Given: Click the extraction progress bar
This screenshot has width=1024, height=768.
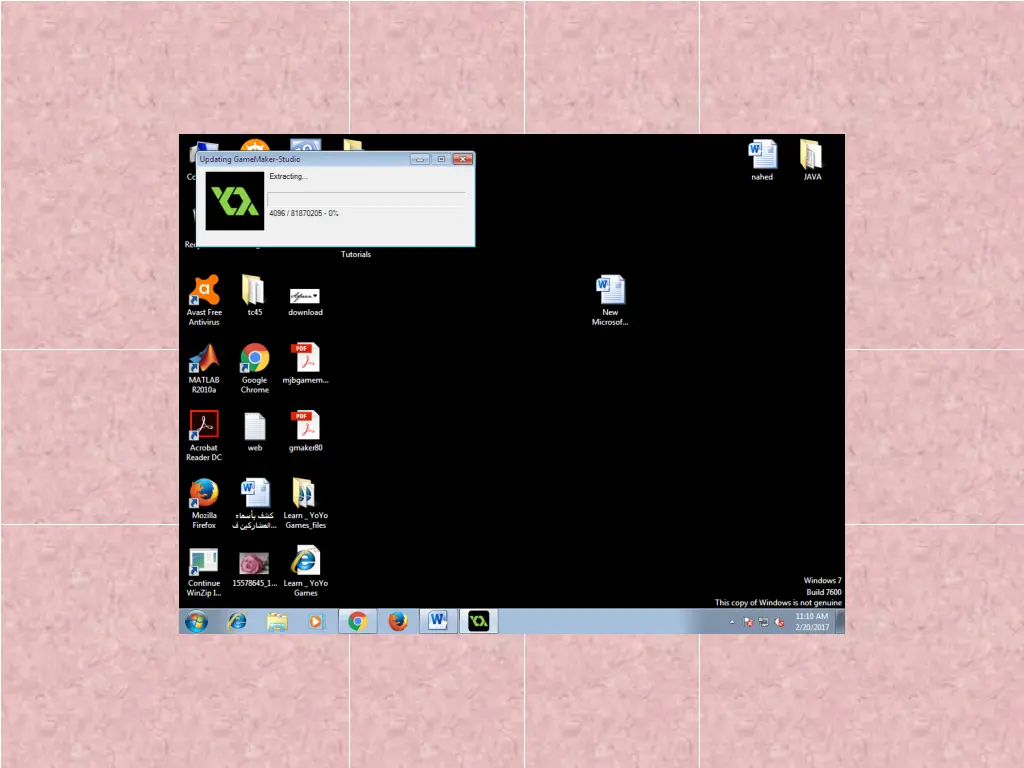Looking at the screenshot, I should [x=366, y=198].
